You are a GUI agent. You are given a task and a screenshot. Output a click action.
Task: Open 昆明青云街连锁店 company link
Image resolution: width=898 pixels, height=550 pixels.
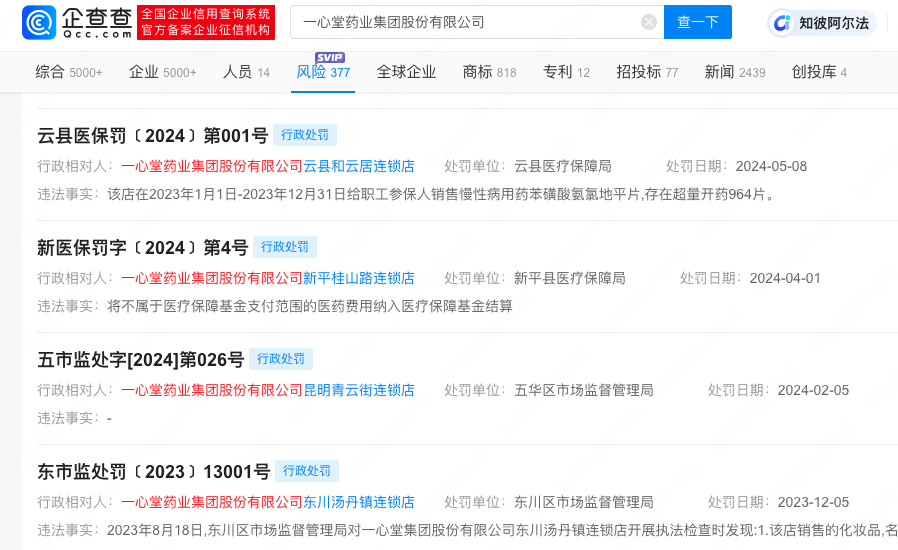[359, 390]
